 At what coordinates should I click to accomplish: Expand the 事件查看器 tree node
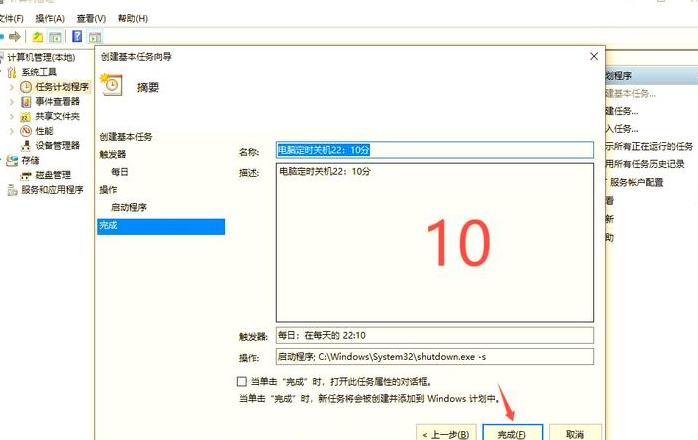click(x=12, y=102)
